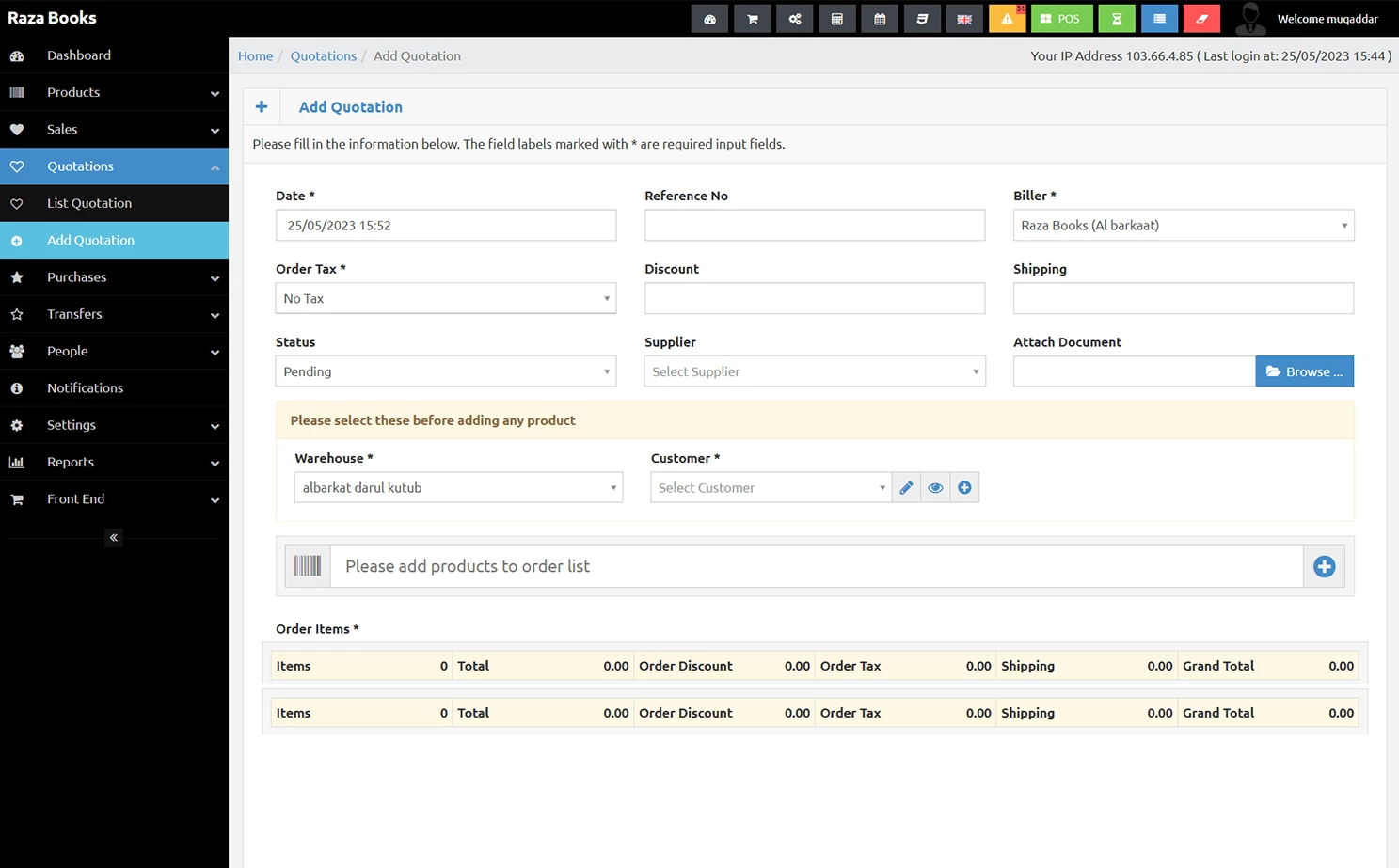Open the calculator from the top toolbar
1399x868 pixels.
point(836,18)
